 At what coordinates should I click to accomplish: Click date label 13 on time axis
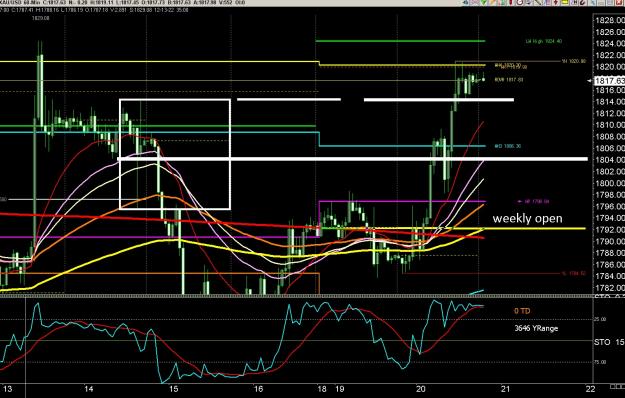pos(7,389)
